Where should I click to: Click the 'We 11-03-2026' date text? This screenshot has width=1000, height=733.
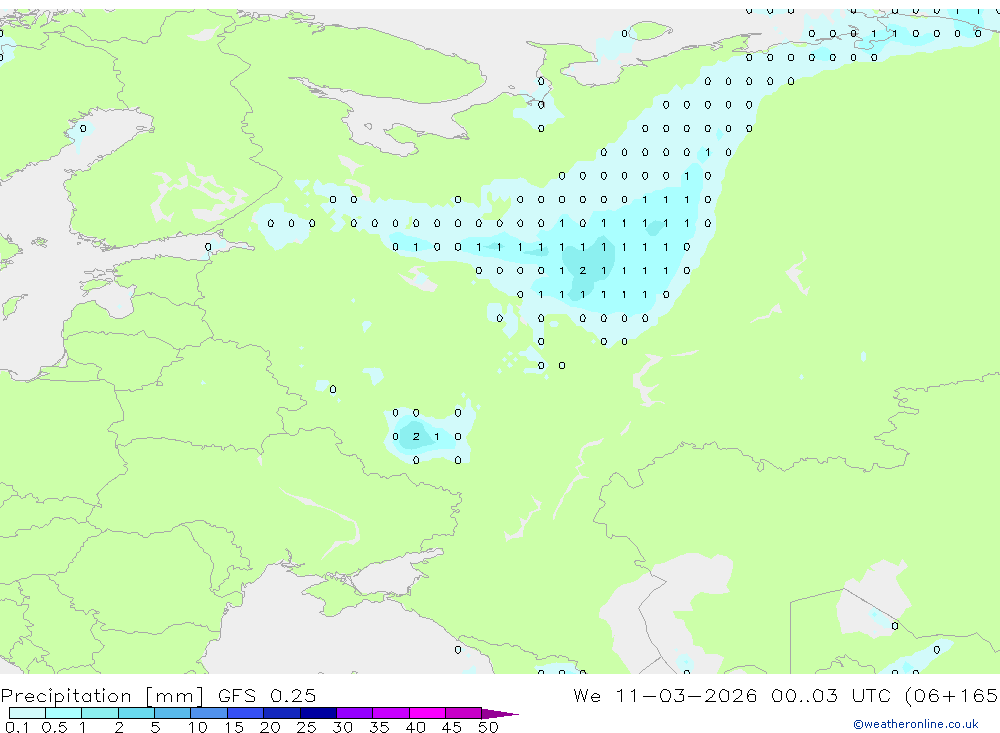coord(665,695)
